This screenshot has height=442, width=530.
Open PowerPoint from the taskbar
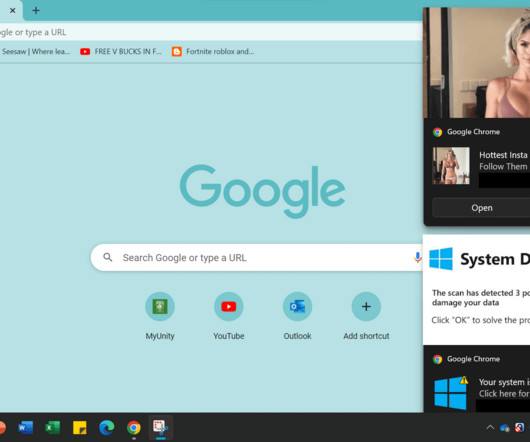(x=2, y=427)
